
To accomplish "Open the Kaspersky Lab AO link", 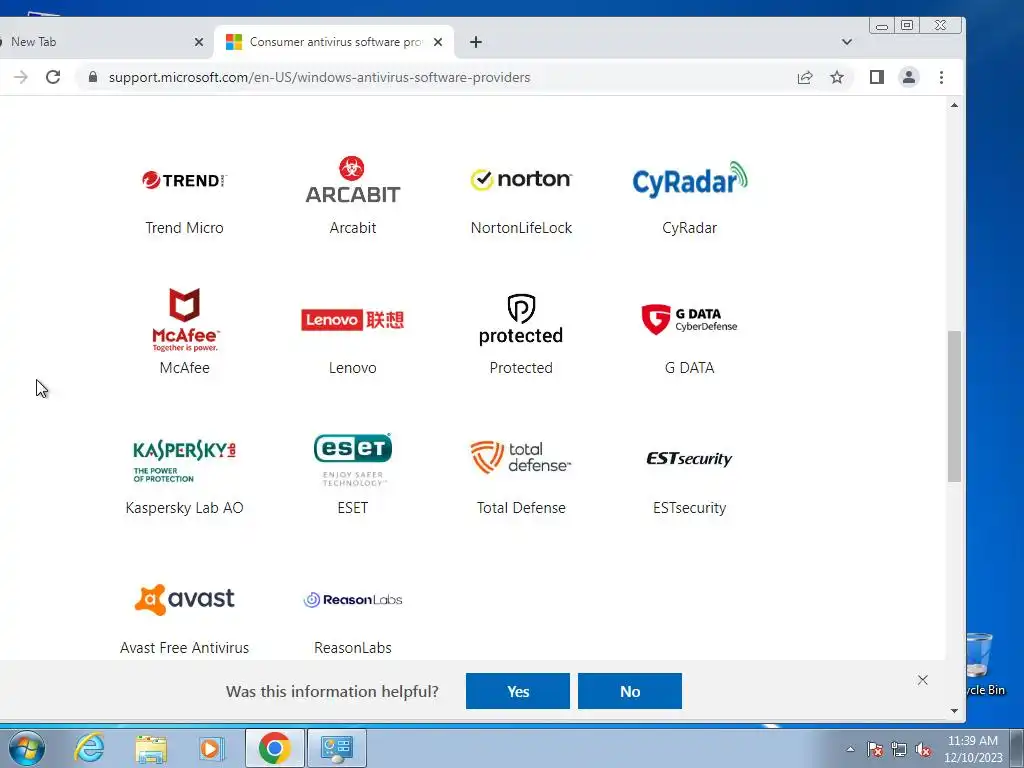I will [x=184, y=508].
